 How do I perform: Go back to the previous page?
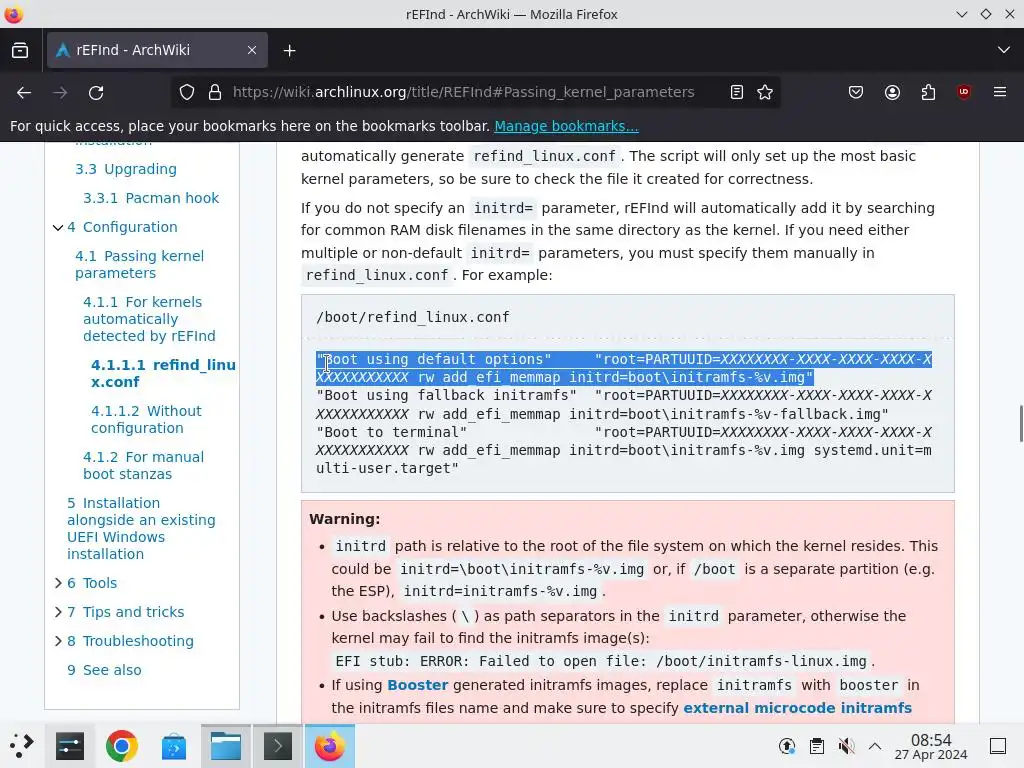[x=24, y=93]
